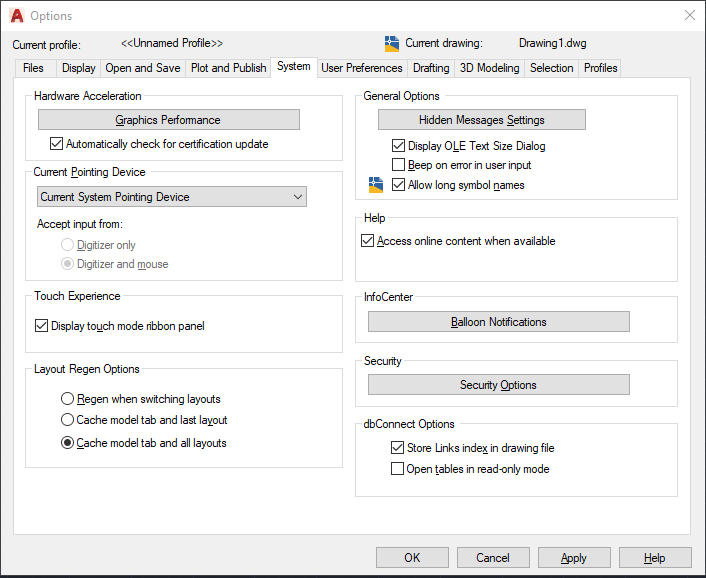Disable Access online content when available

coord(368,241)
